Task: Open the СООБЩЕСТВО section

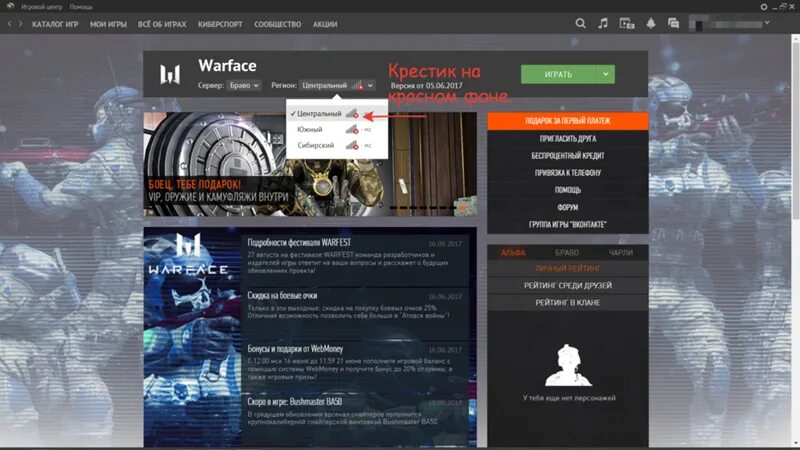Action: pos(278,24)
